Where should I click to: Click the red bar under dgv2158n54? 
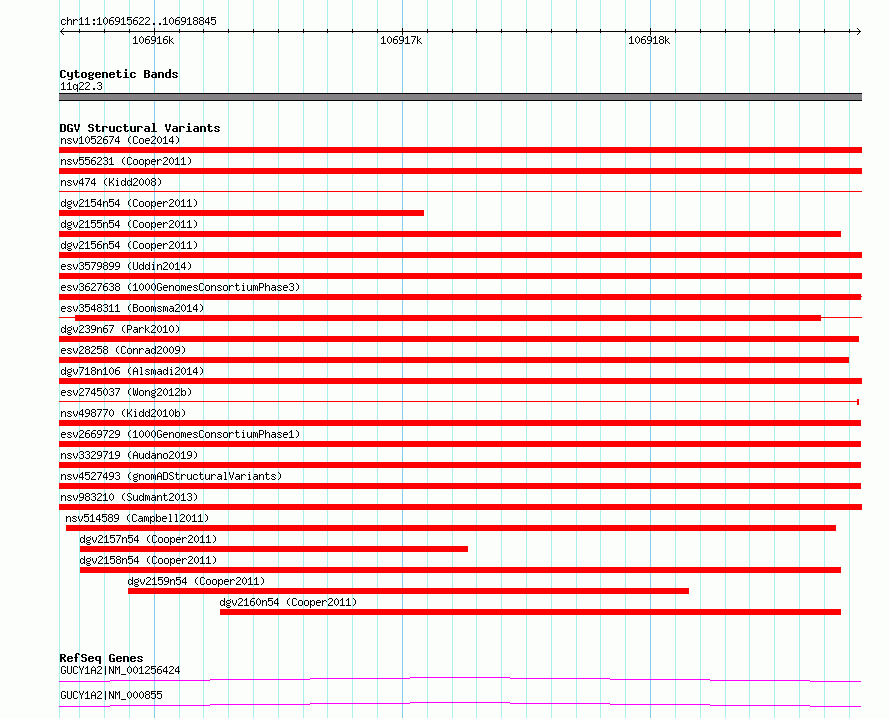tap(460, 570)
